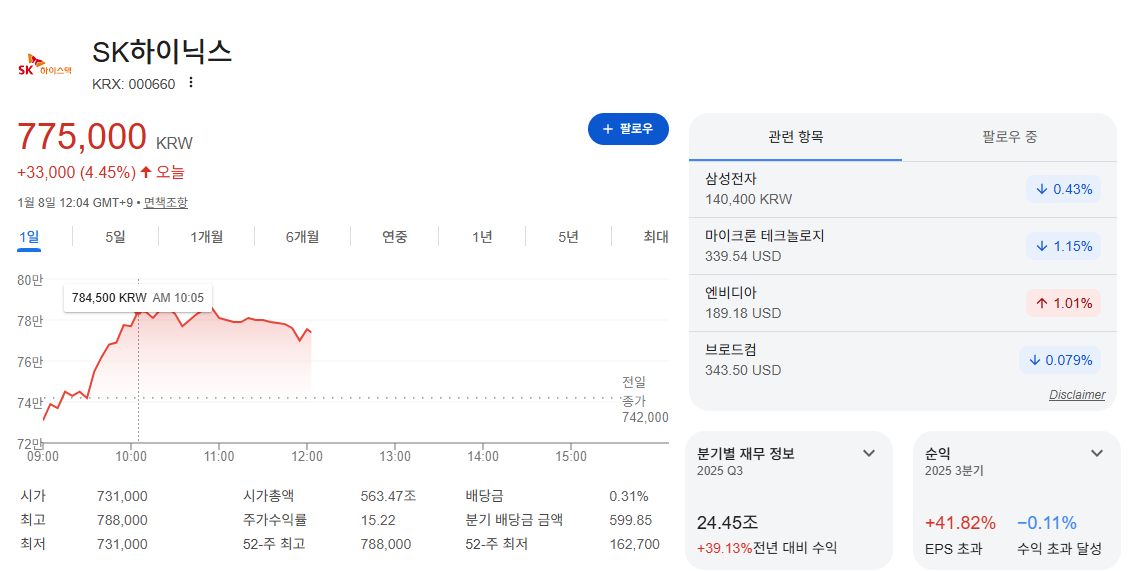Open the three-dot menu next to KRX: 000660

[x=191, y=83]
